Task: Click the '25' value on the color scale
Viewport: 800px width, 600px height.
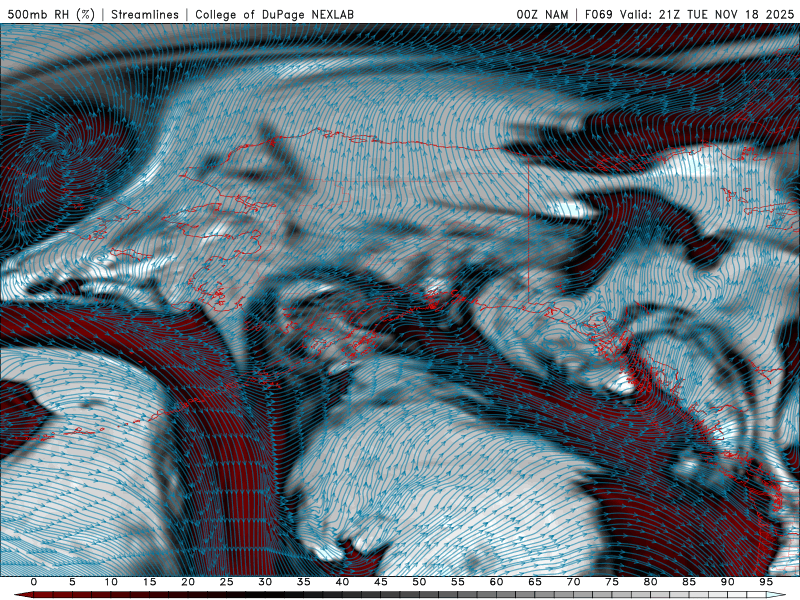Action: point(227,582)
